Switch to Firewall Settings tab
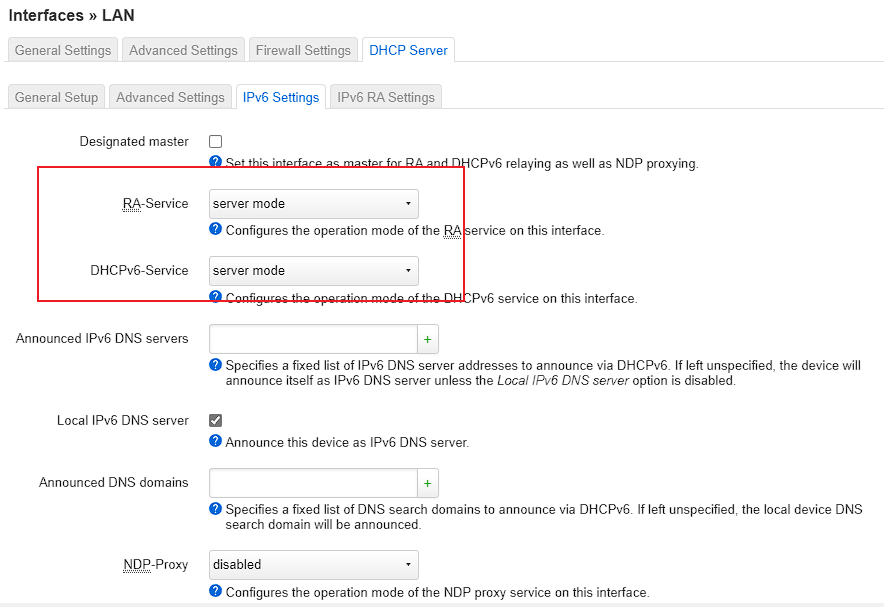The image size is (884, 607). point(303,50)
